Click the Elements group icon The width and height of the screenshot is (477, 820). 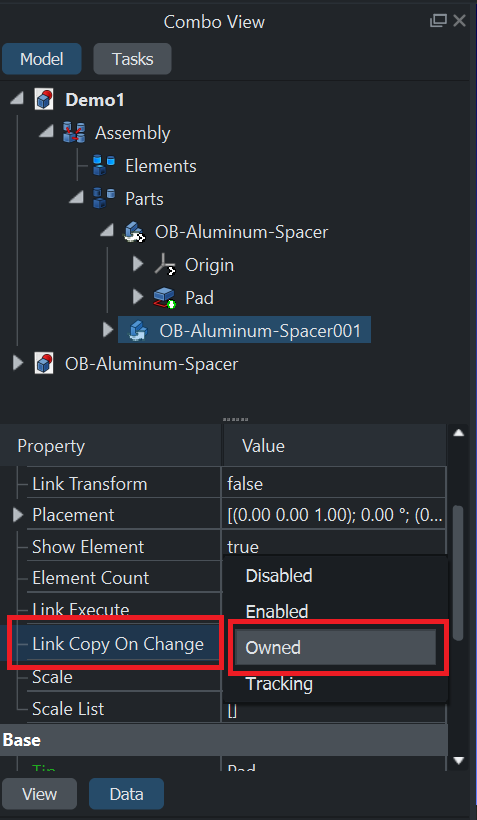[104, 165]
